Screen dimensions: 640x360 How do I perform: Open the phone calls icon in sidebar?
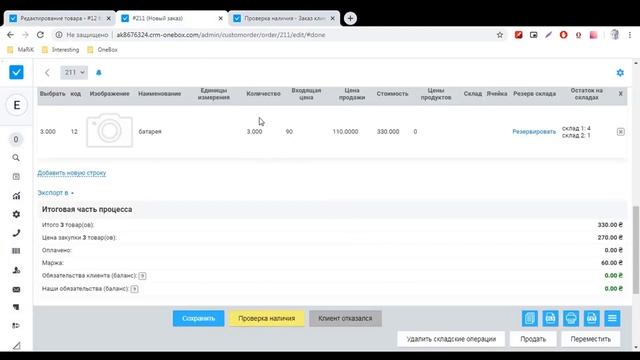(x=16, y=233)
